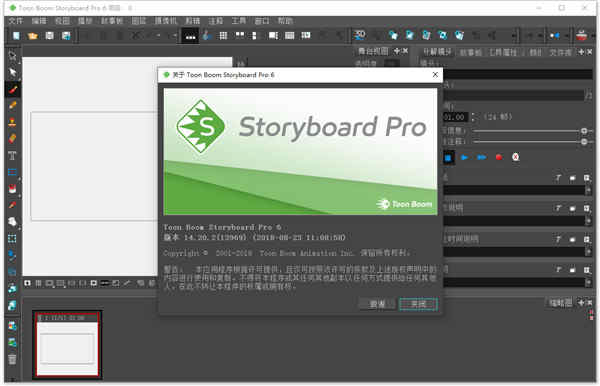This screenshot has height=386, width=600.
Task: Select the Stamp tool in left toolbar
Action: (12, 122)
